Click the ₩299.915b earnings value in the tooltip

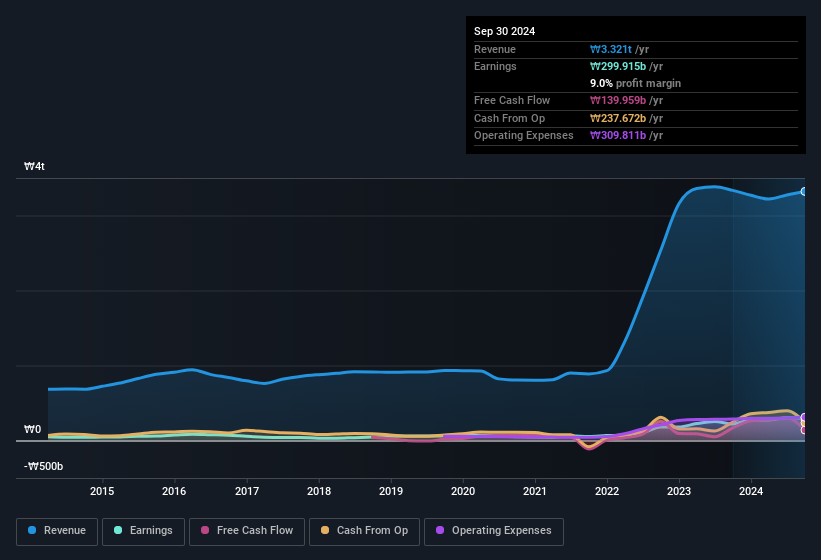618,66
